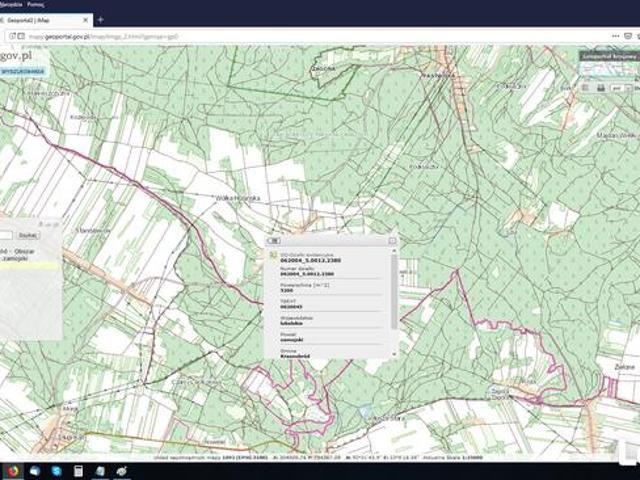Click the parcel icon next to ID Działki
640x480 pixels.
tap(273, 257)
